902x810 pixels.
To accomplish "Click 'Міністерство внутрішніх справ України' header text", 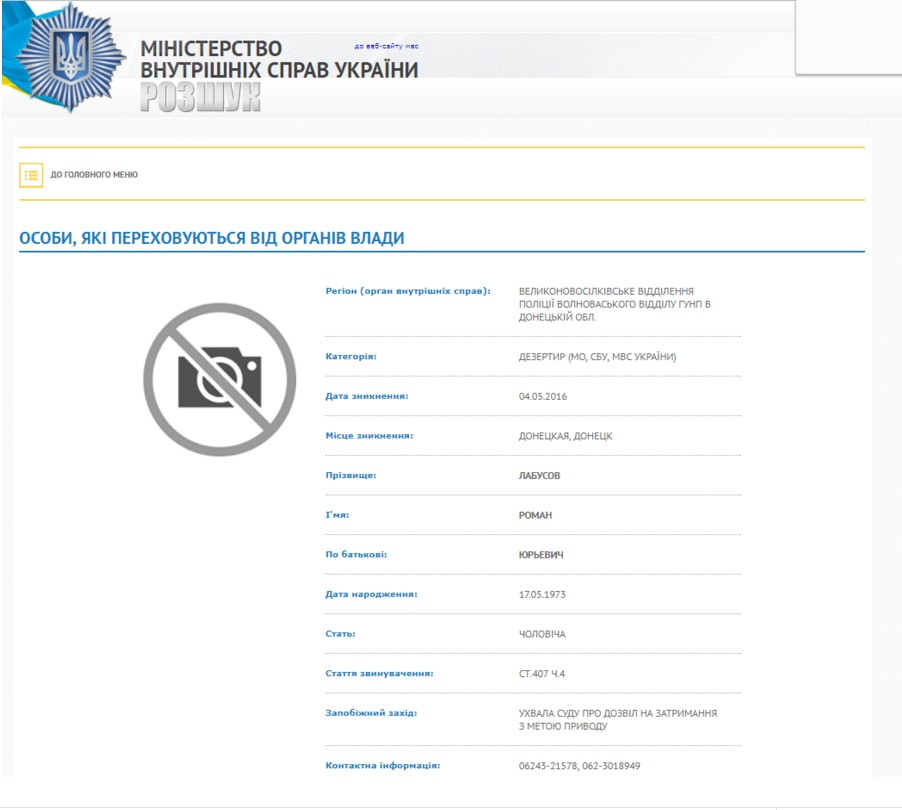I will click(279, 60).
